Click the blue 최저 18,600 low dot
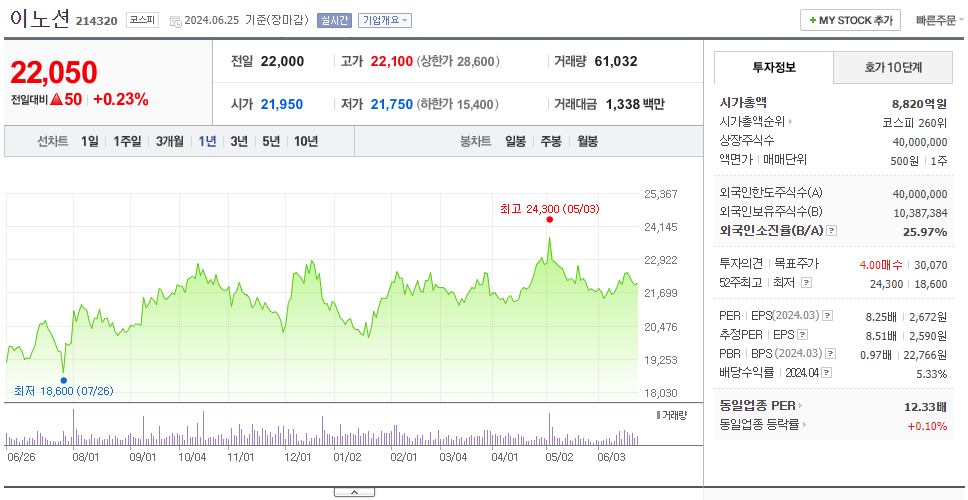The width and height of the screenshot is (968, 500). (64, 380)
